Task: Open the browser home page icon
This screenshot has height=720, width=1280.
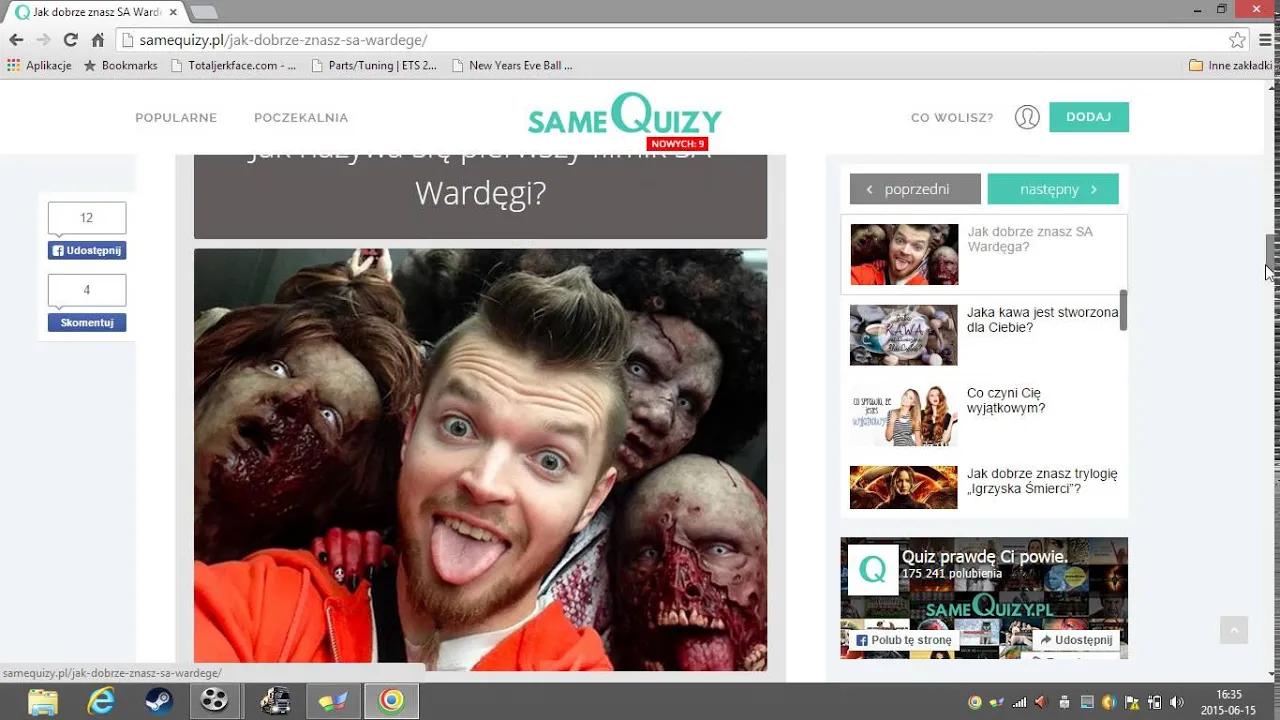Action: 97,40
